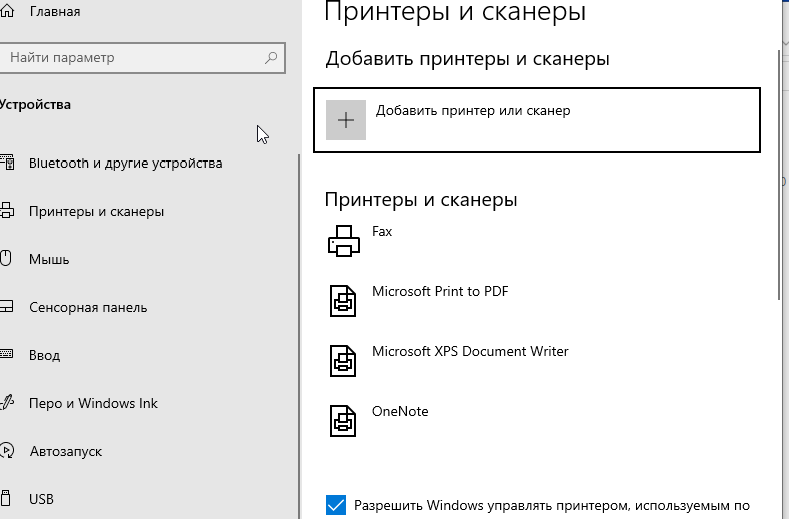Click the plus icon to add printer
Image resolution: width=789 pixels, height=519 pixels.
[346, 120]
